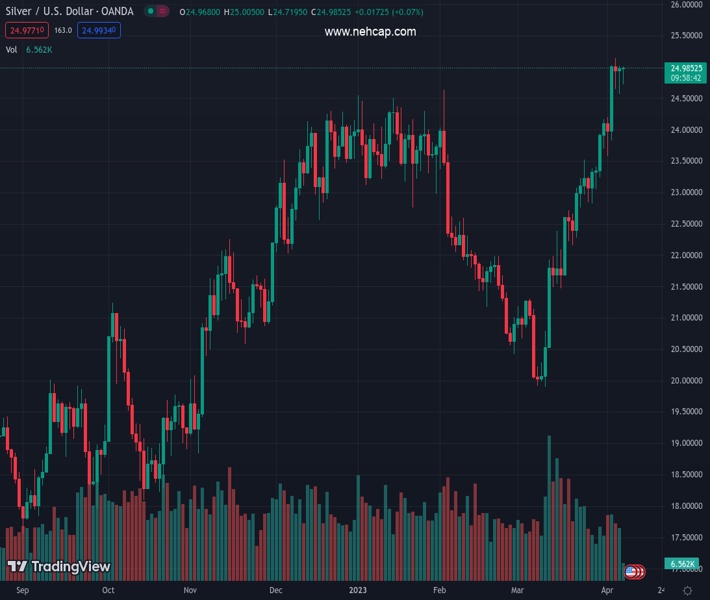
Task: Click the Feb label on time axis
Action: tap(438, 590)
